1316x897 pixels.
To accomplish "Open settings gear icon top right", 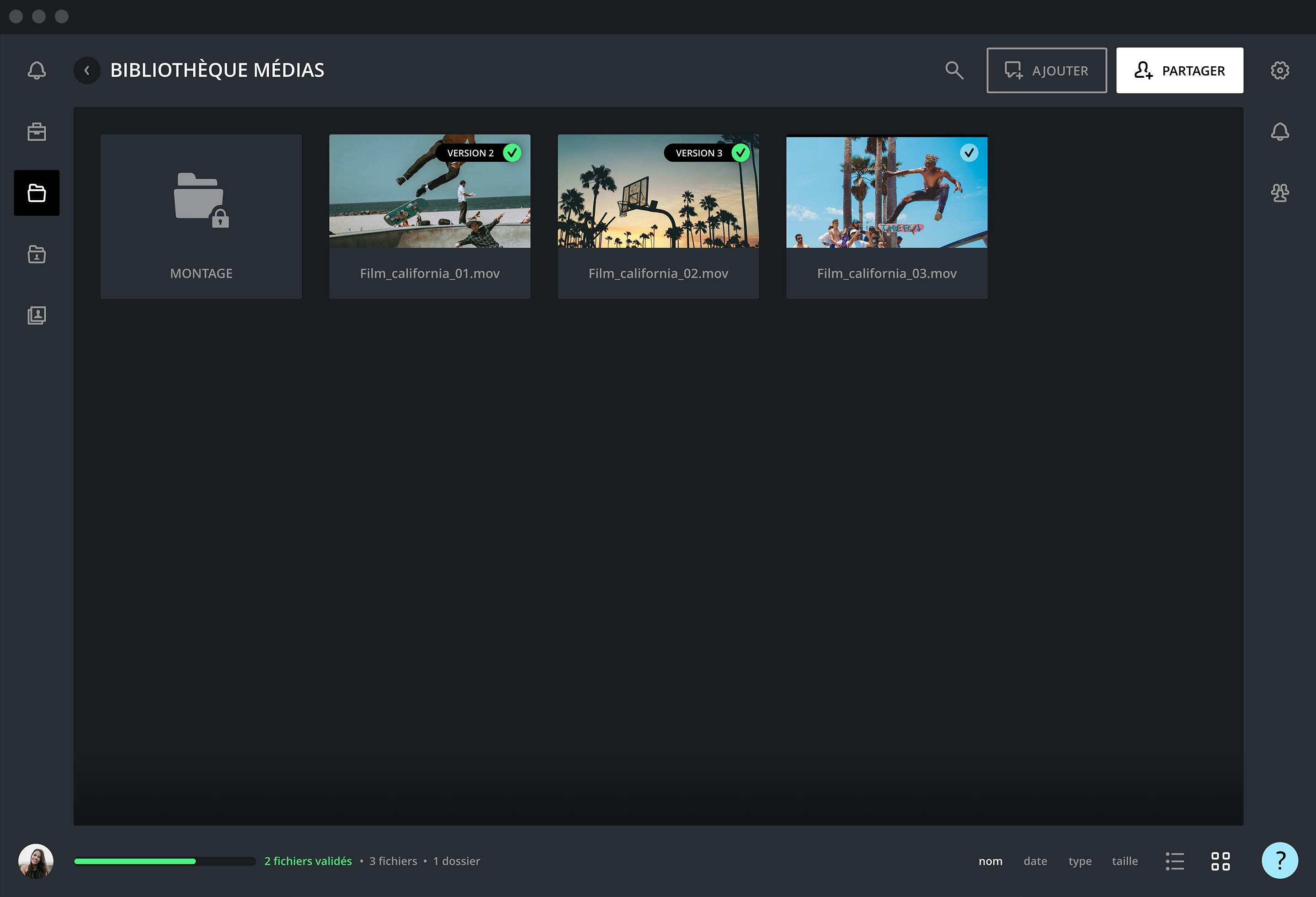I will point(1279,70).
